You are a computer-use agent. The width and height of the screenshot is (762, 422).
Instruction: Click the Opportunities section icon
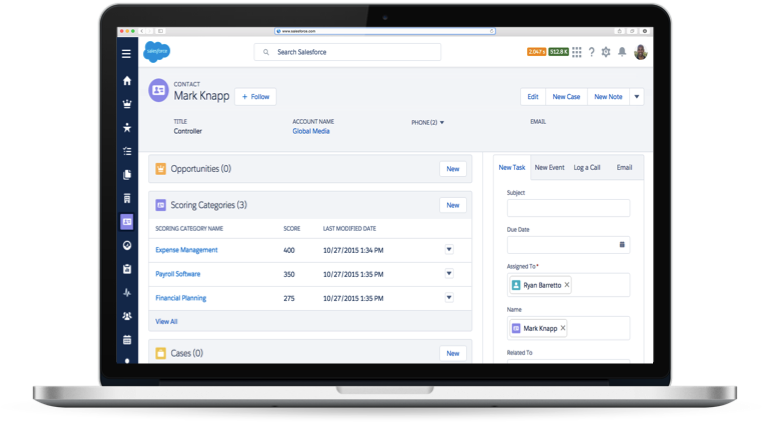click(160, 169)
